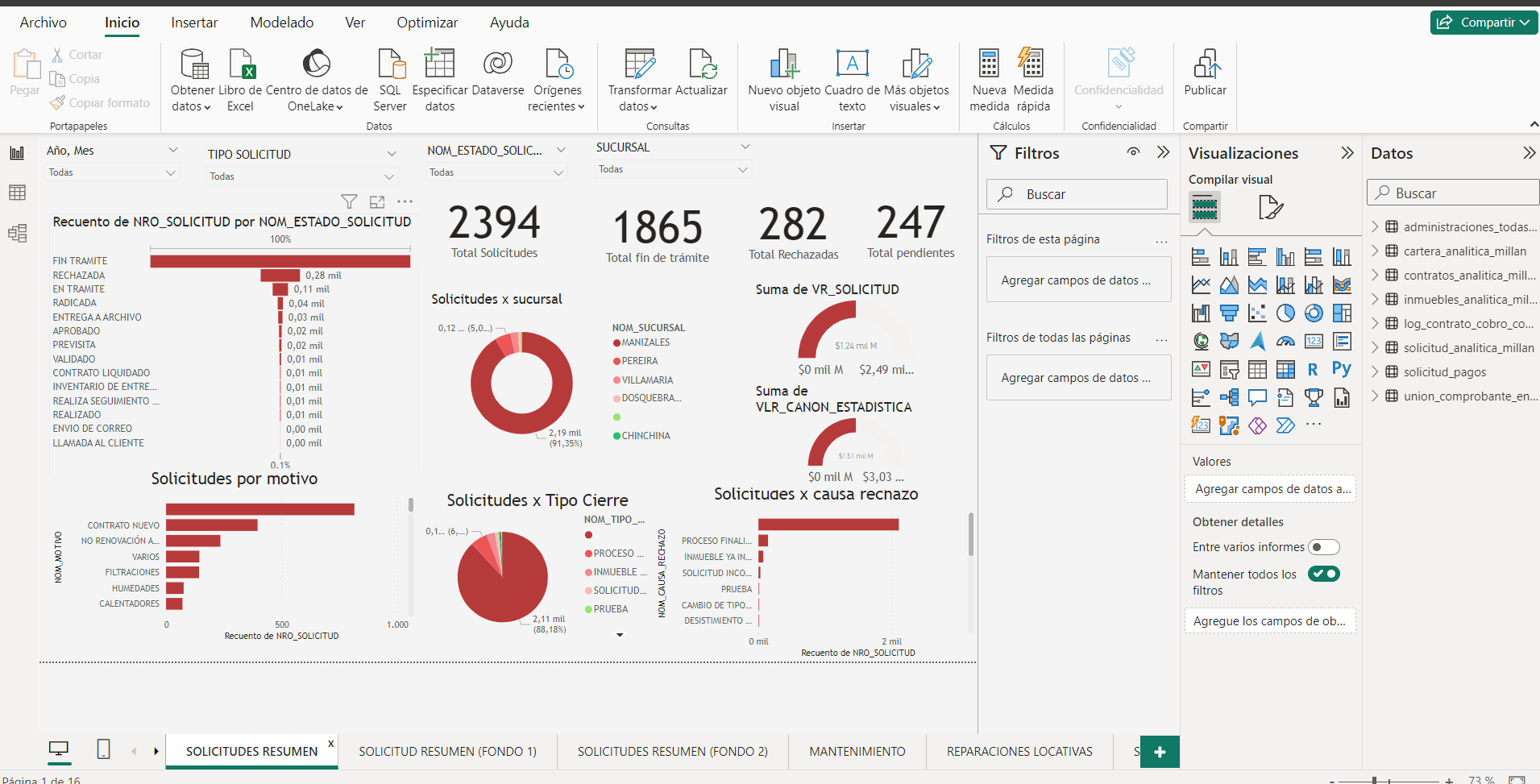Toggle 'Mantener todos los filtros' switch

pos(1323,574)
